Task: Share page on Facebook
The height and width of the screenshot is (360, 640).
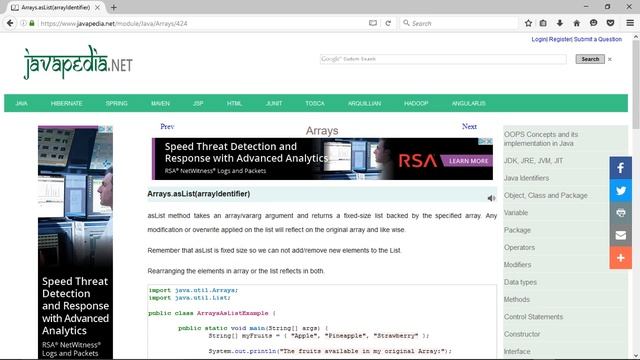Action: coord(620,168)
